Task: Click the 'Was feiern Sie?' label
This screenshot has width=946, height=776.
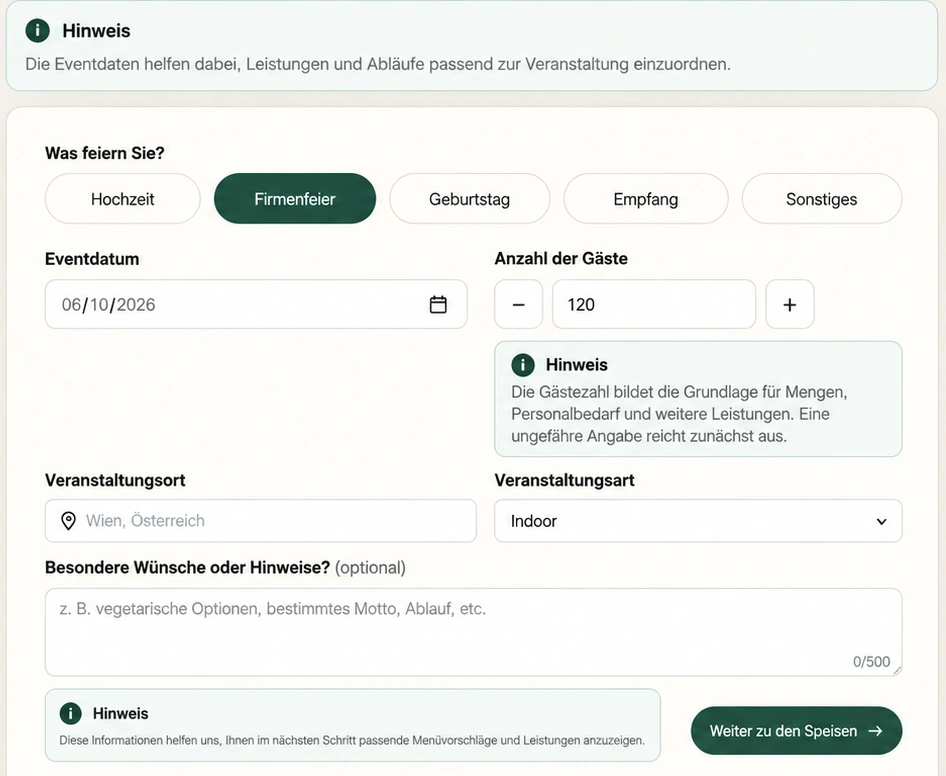Action: click(x=104, y=153)
